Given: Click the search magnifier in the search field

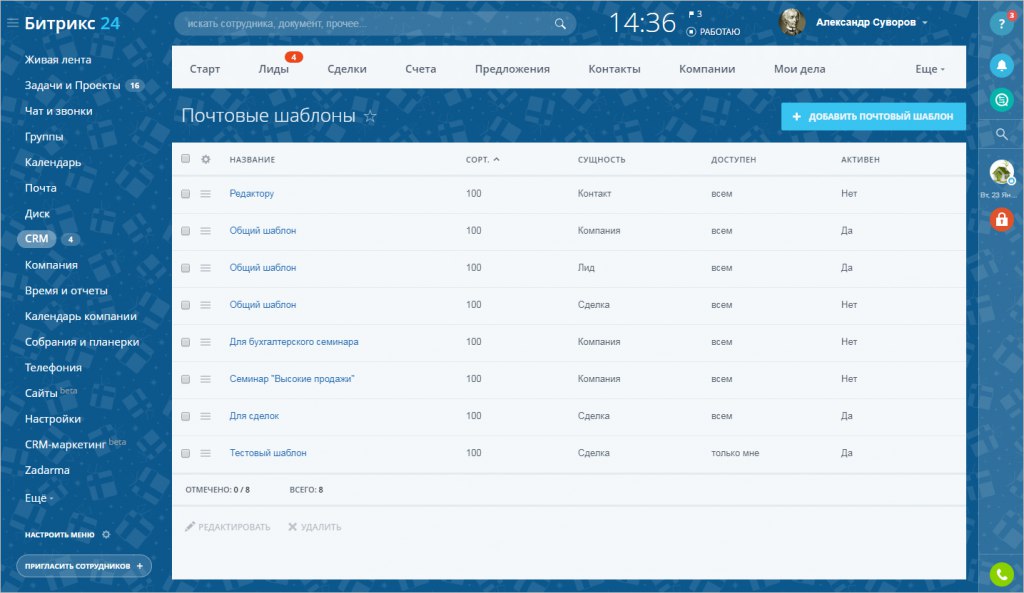Looking at the screenshot, I should click(560, 24).
